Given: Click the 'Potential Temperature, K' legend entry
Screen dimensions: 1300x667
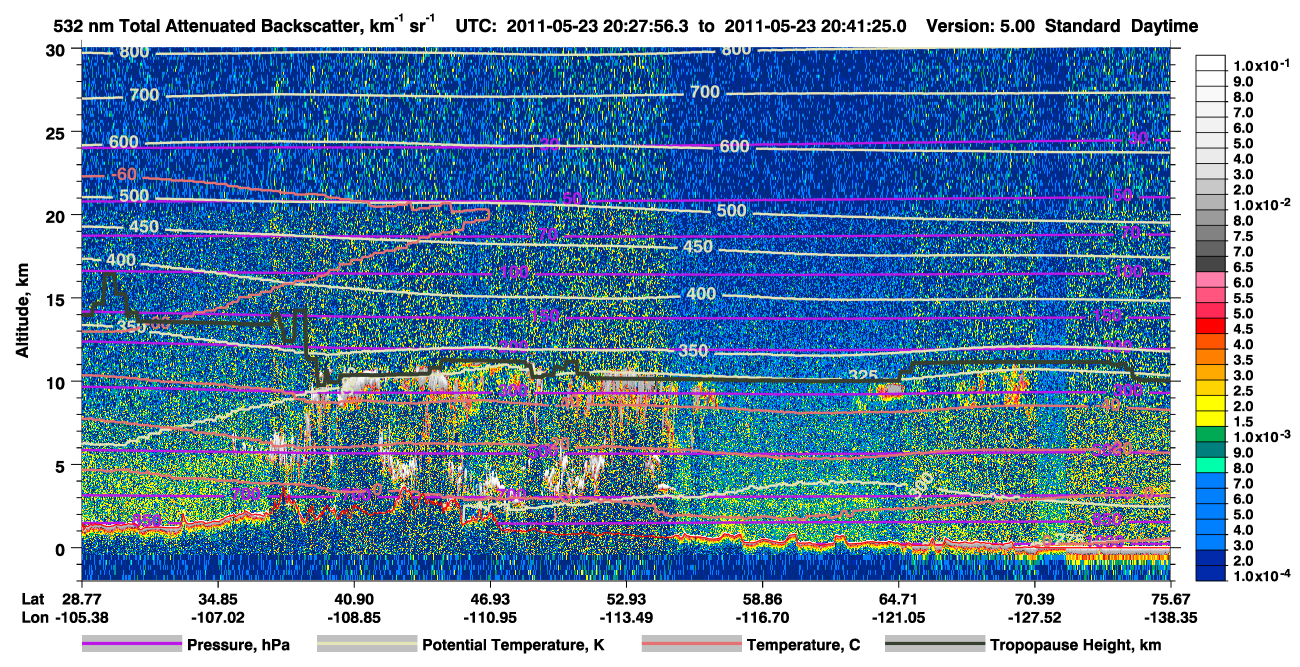Looking at the screenshot, I should [514, 645].
